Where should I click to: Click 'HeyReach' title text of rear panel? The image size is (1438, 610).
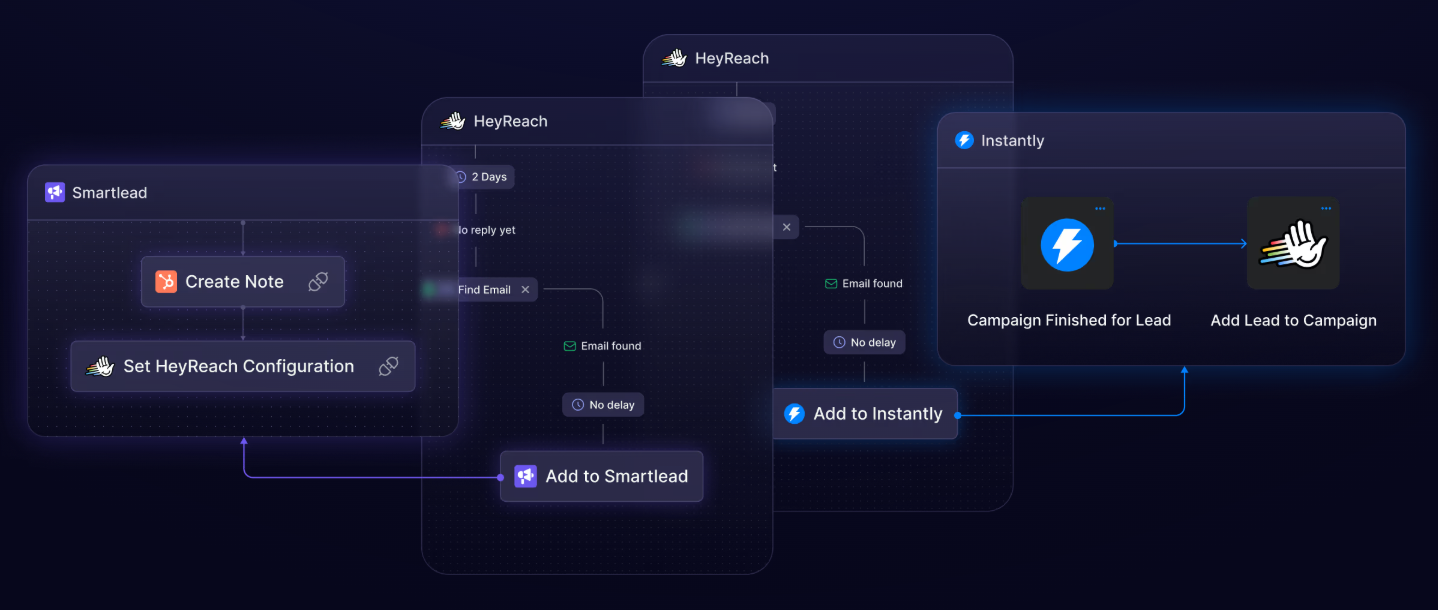coord(732,59)
